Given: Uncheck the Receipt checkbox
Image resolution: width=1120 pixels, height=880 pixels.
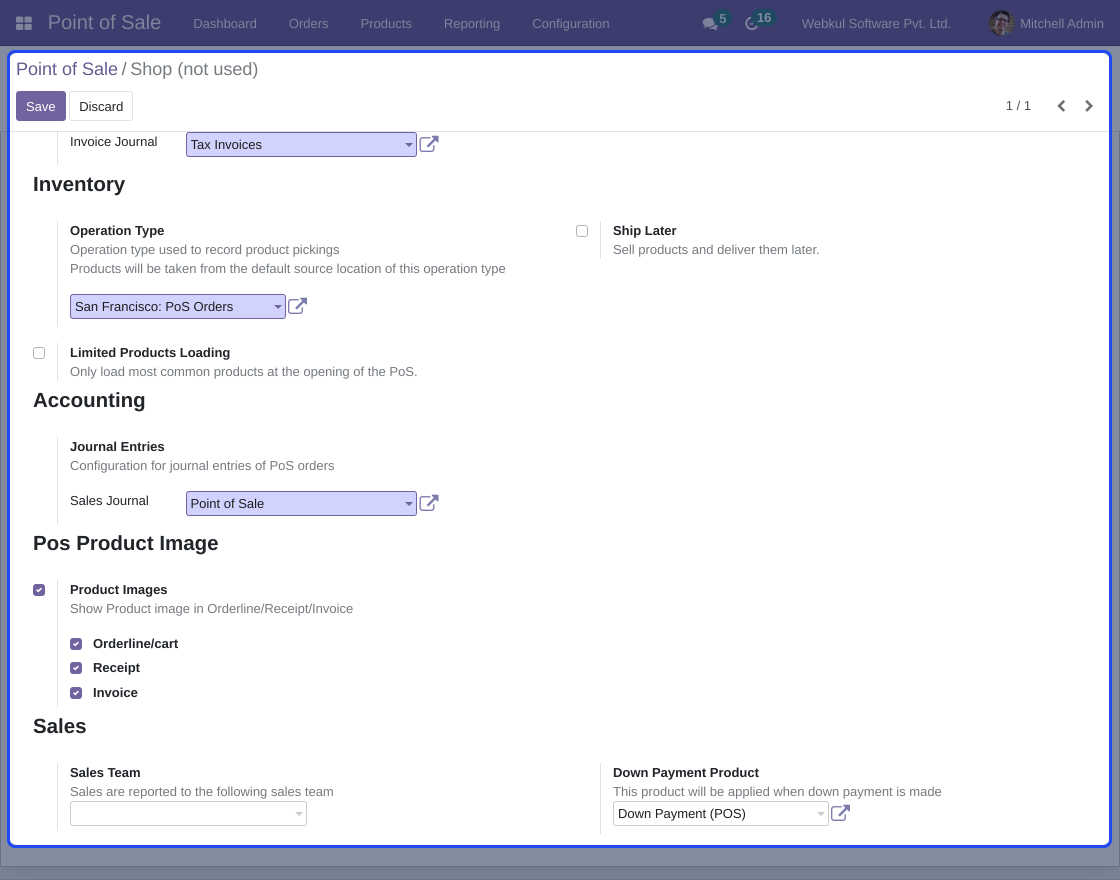Looking at the screenshot, I should (x=76, y=668).
